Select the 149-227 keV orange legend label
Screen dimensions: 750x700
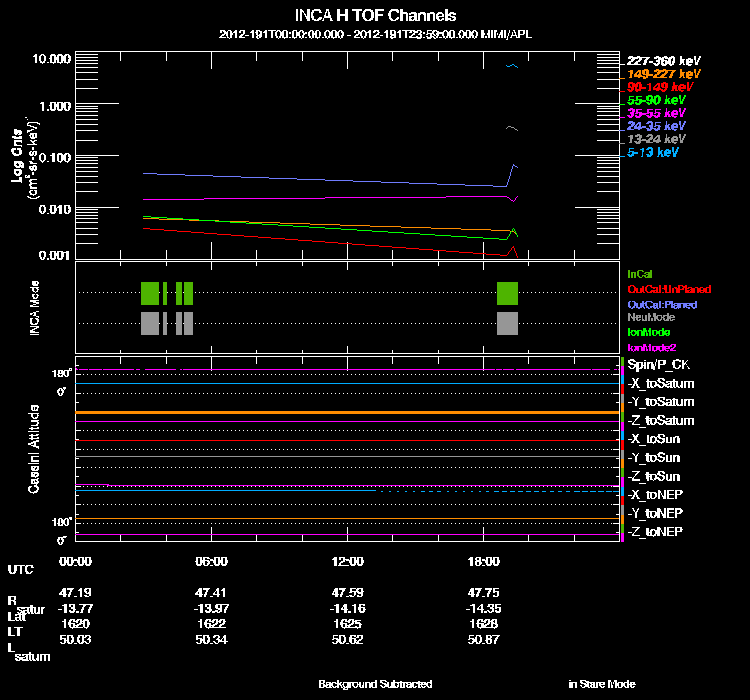tap(665, 74)
